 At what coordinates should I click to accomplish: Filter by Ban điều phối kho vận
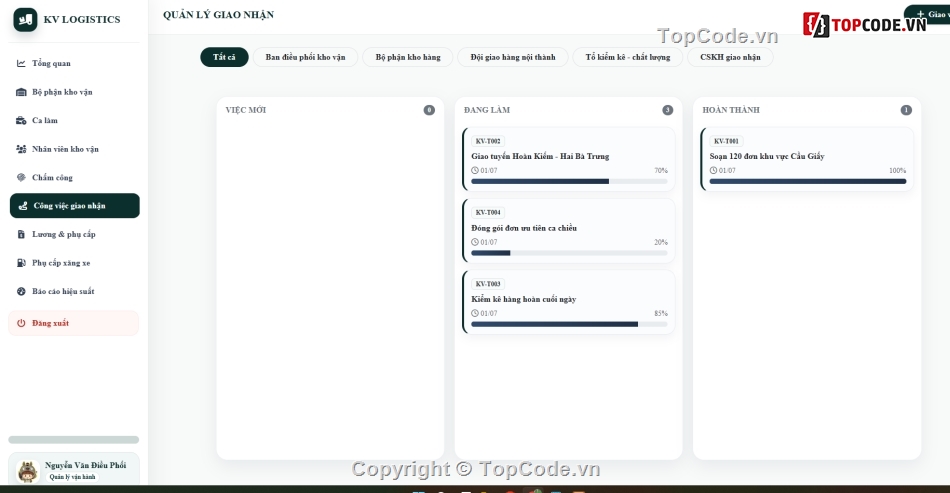[x=305, y=57]
